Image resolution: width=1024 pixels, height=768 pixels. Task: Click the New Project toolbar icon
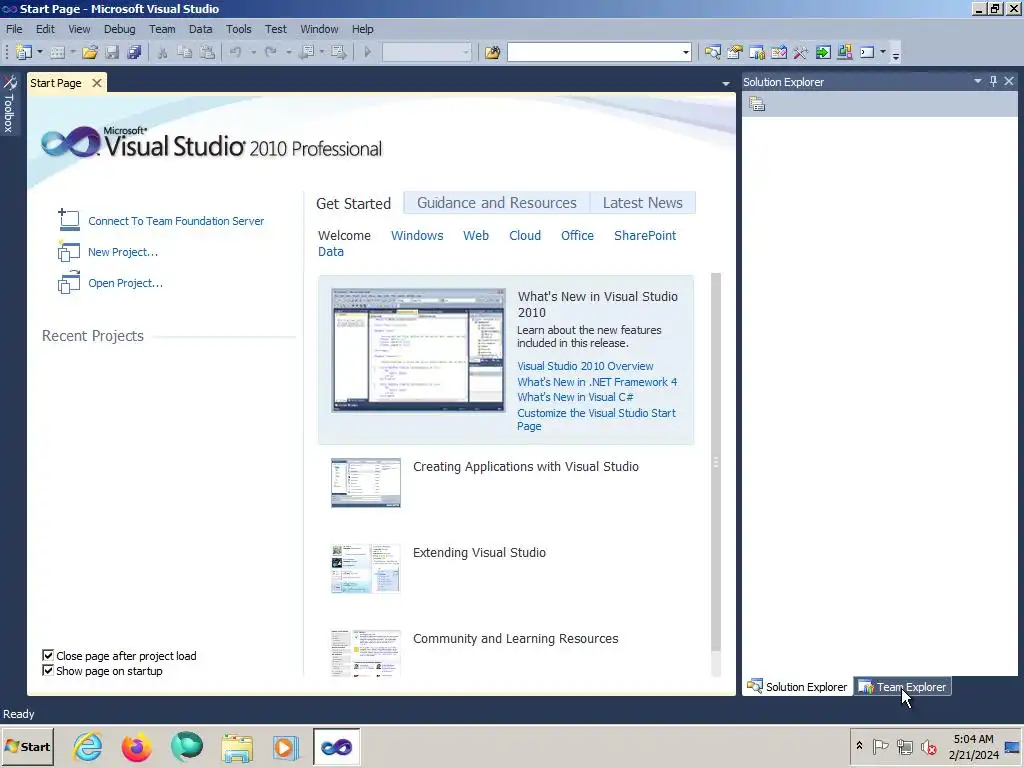tap(24, 52)
